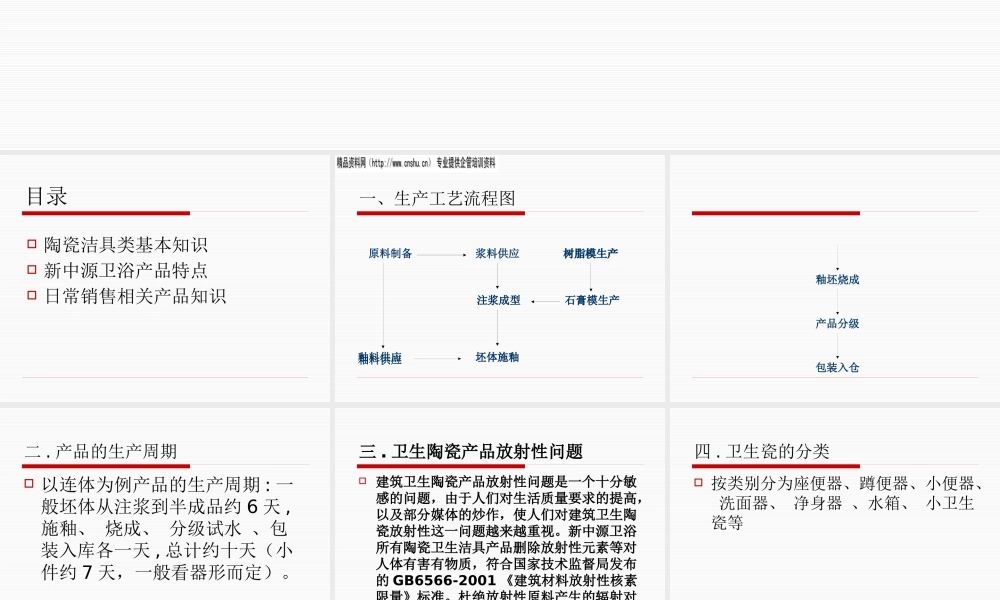Image resolution: width=1000 pixels, height=600 pixels.
Task: Click the 石膏模生产 flowchart node
Action: click(x=592, y=300)
